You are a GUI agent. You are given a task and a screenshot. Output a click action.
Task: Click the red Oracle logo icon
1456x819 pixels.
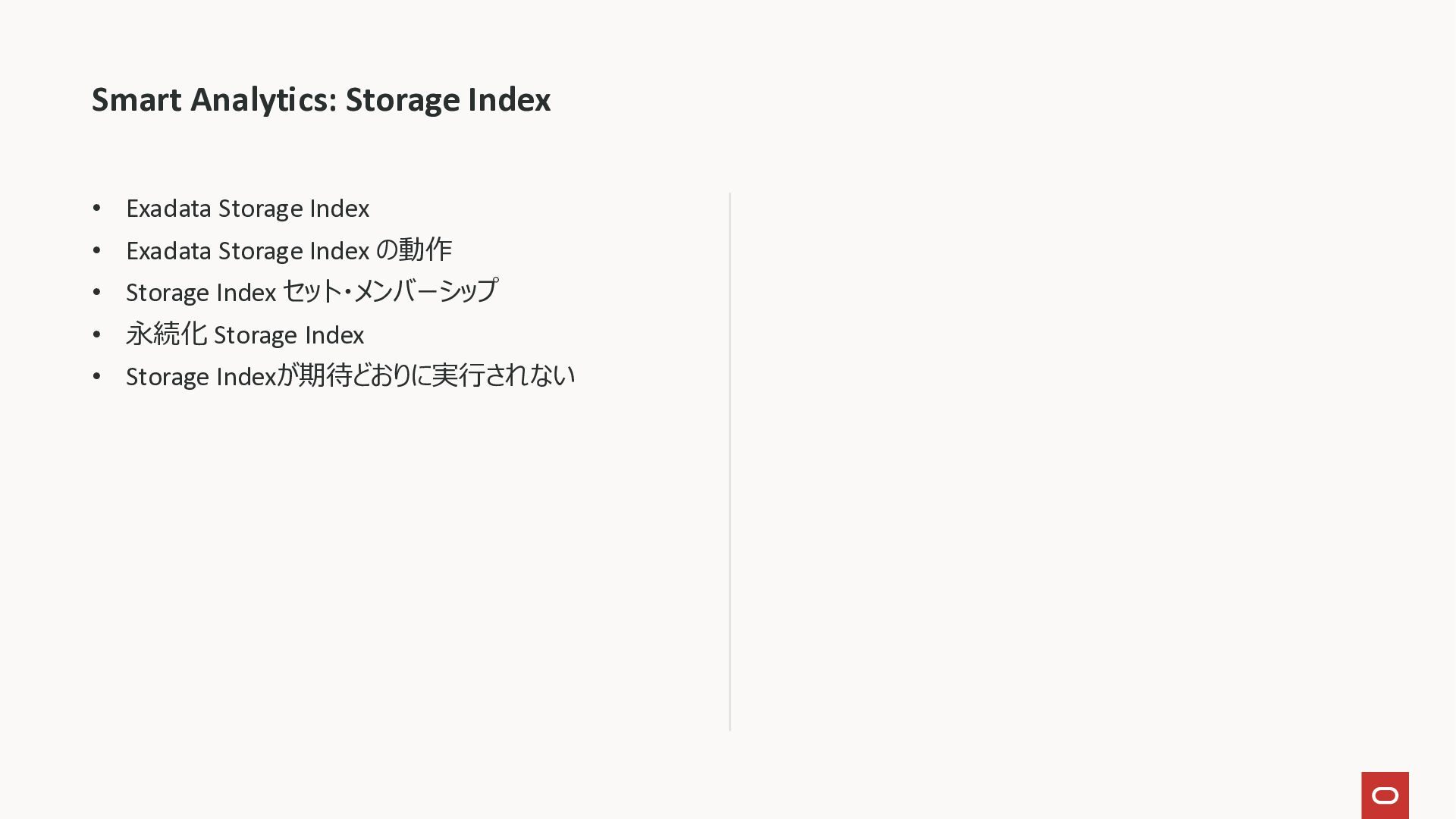click(x=1385, y=795)
